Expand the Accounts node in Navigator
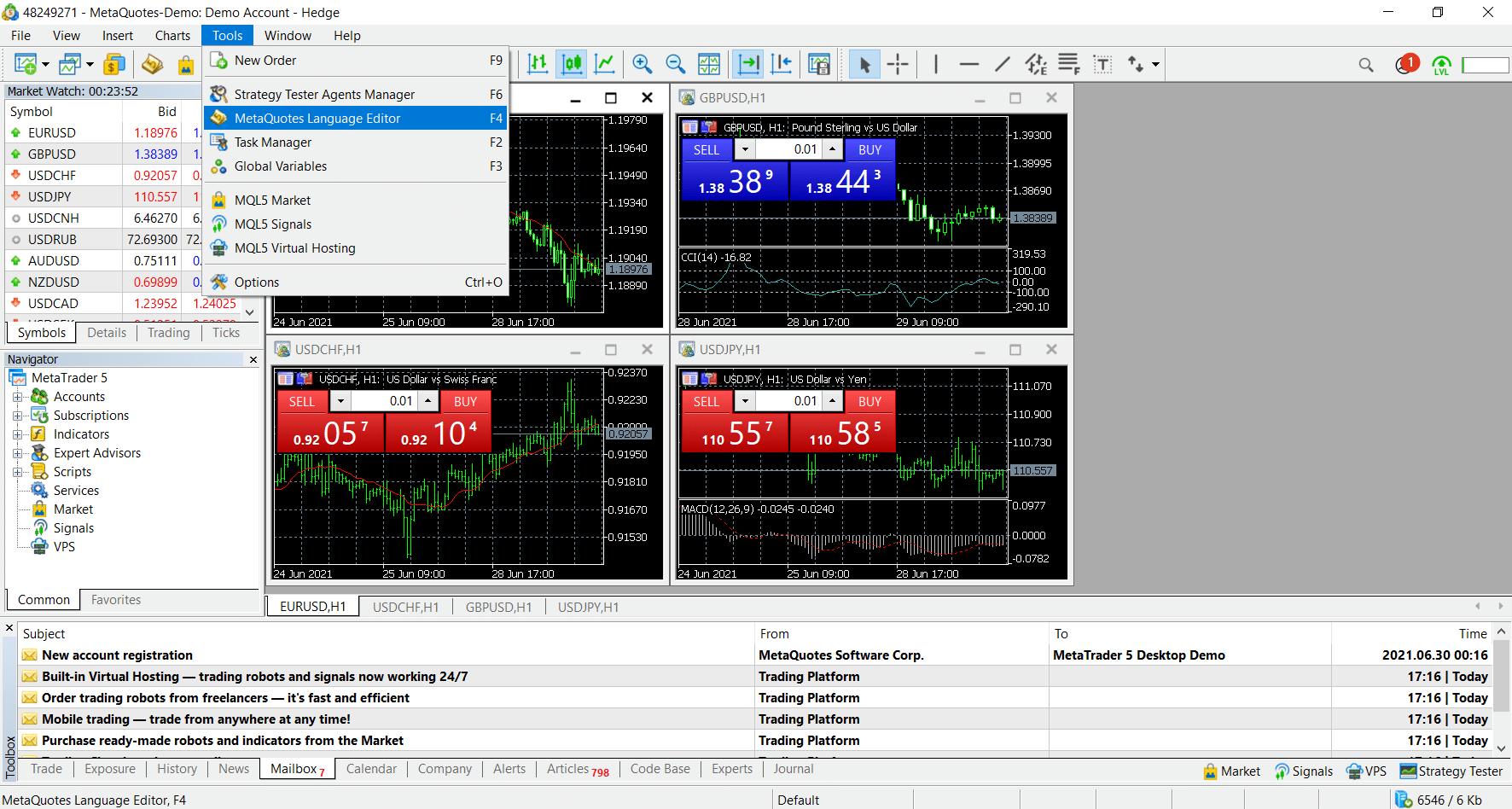This screenshot has width=1512, height=809. tap(17, 397)
